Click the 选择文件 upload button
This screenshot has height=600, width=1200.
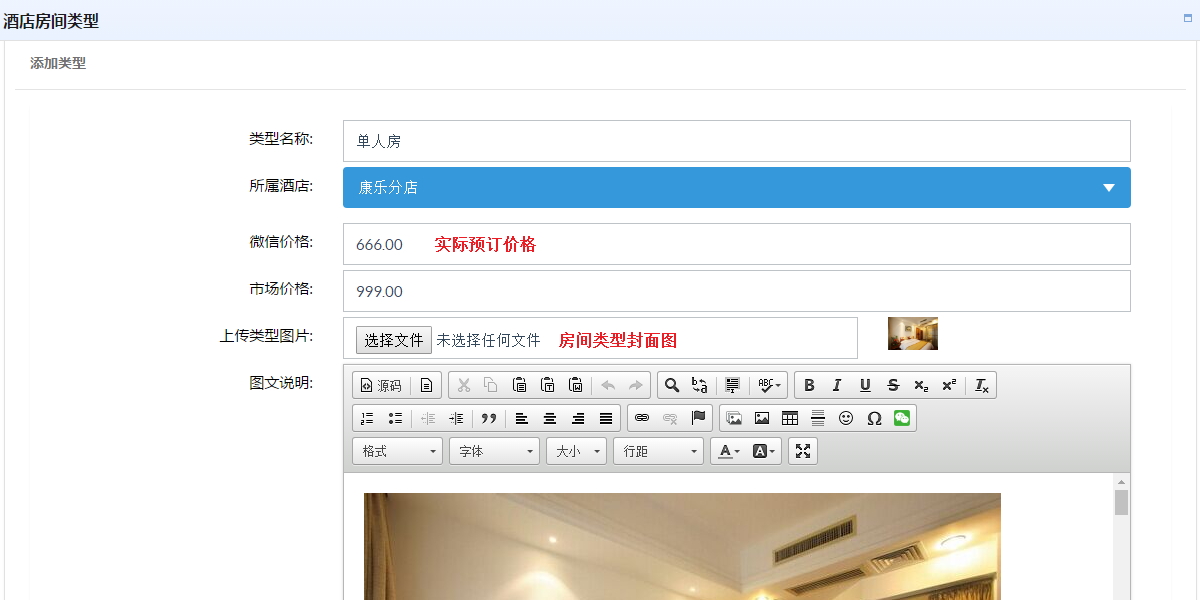[x=394, y=340]
